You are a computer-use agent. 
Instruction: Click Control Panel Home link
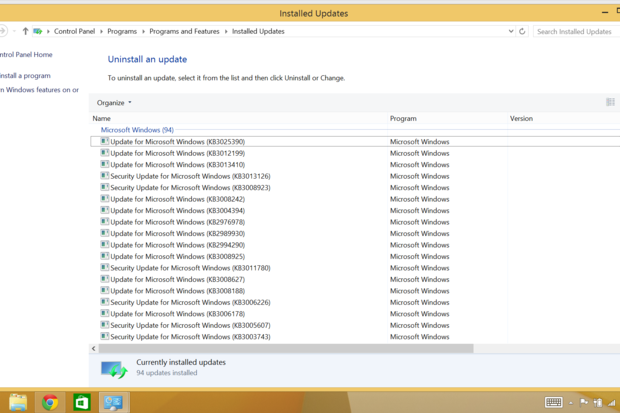(x=26, y=55)
